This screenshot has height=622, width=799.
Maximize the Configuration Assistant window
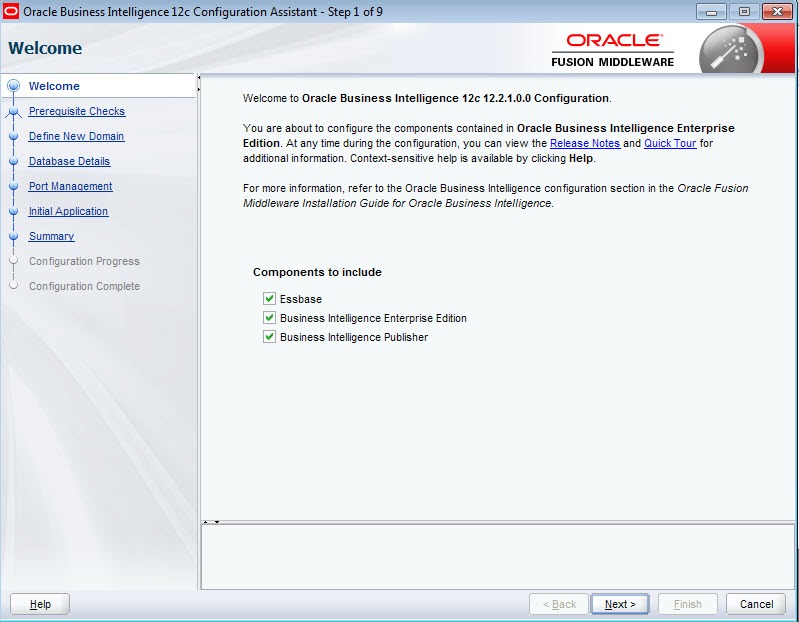click(x=744, y=11)
